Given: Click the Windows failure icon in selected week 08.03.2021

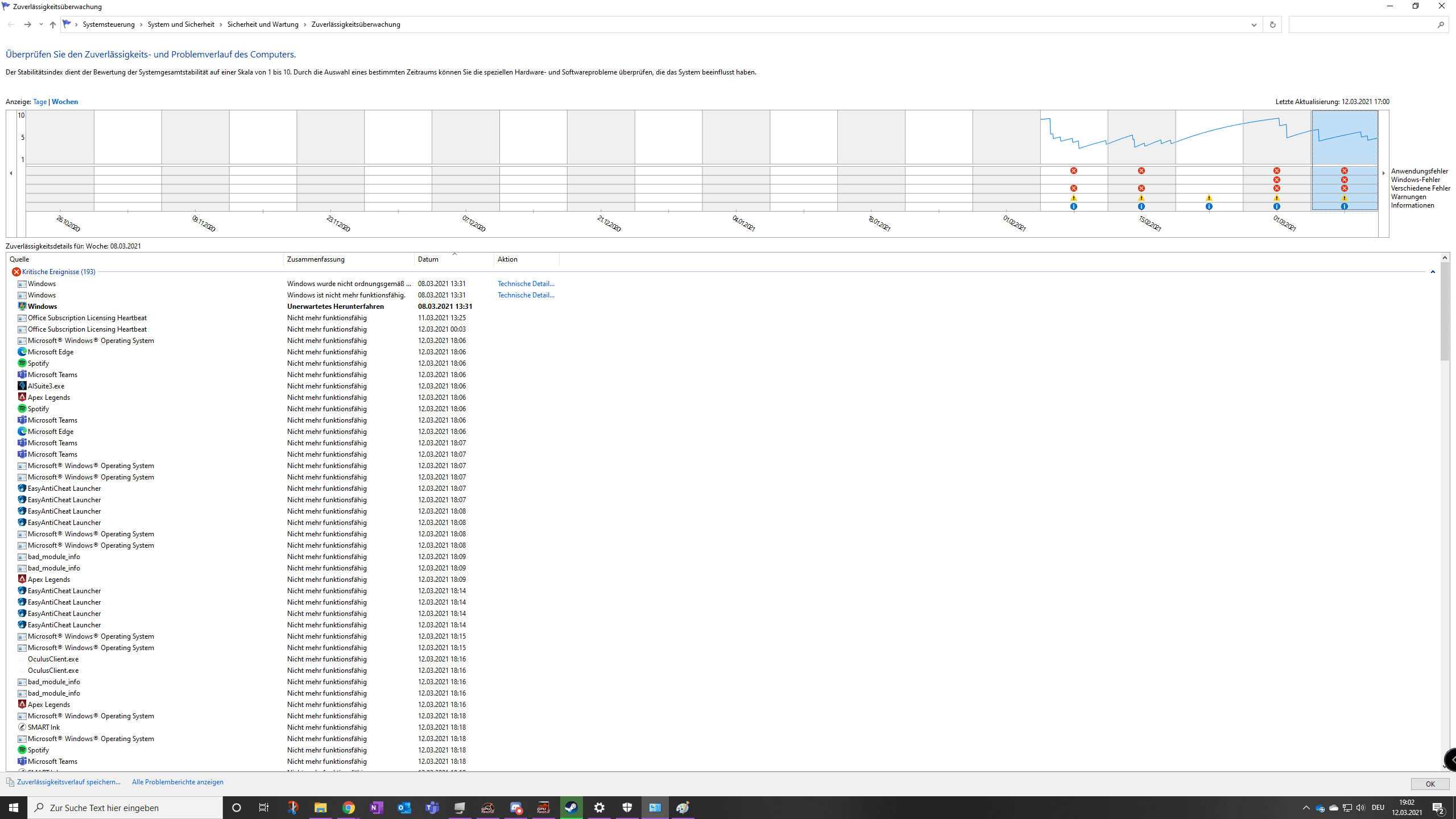Looking at the screenshot, I should (x=1344, y=180).
